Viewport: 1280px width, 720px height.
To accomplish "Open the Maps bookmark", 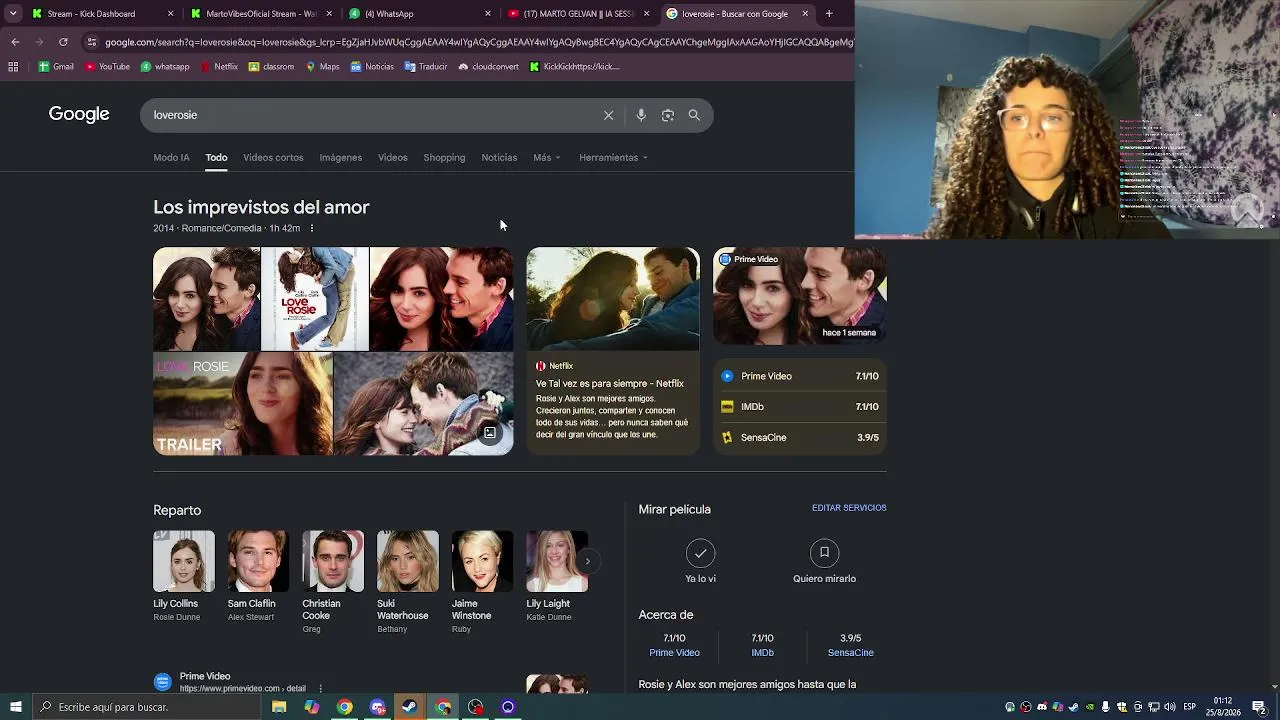I will click(322, 67).
